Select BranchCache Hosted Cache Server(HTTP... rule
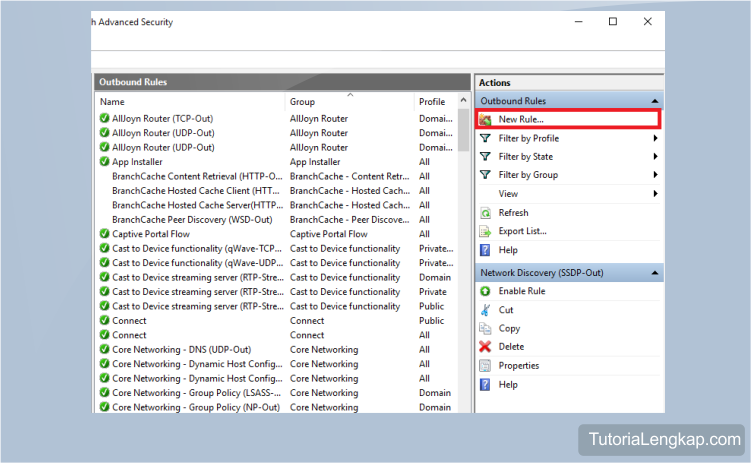Screen dimensions: 751x463 pos(276,205)
